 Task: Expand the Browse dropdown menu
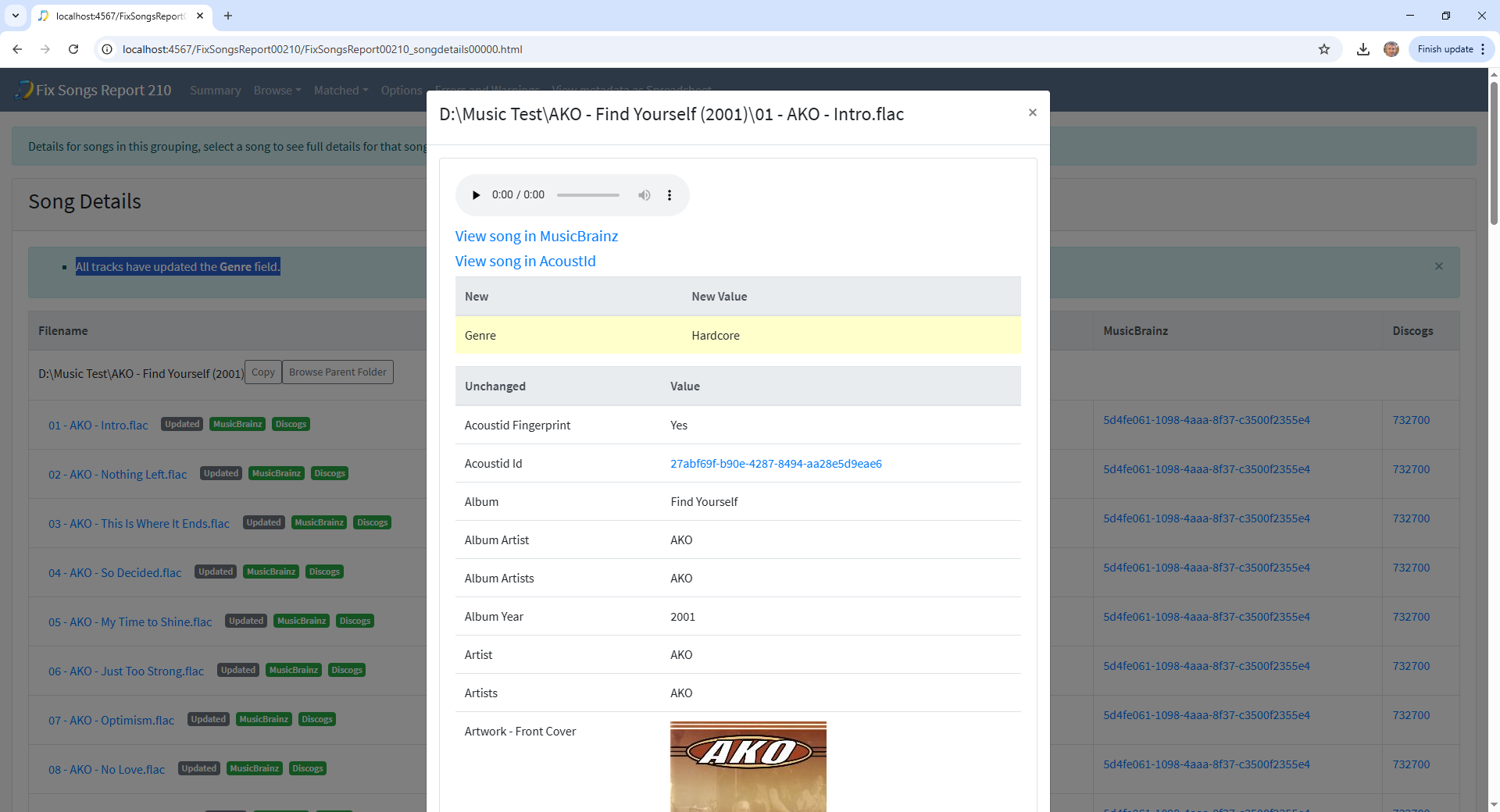tap(277, 91)
